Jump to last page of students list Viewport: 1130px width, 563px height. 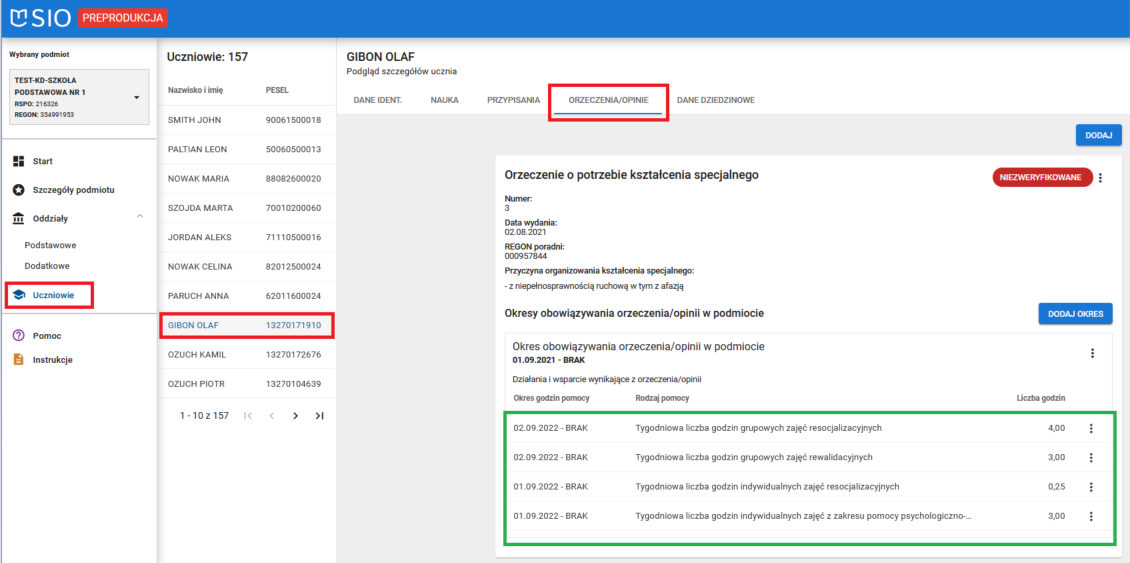tap(319, 415)
